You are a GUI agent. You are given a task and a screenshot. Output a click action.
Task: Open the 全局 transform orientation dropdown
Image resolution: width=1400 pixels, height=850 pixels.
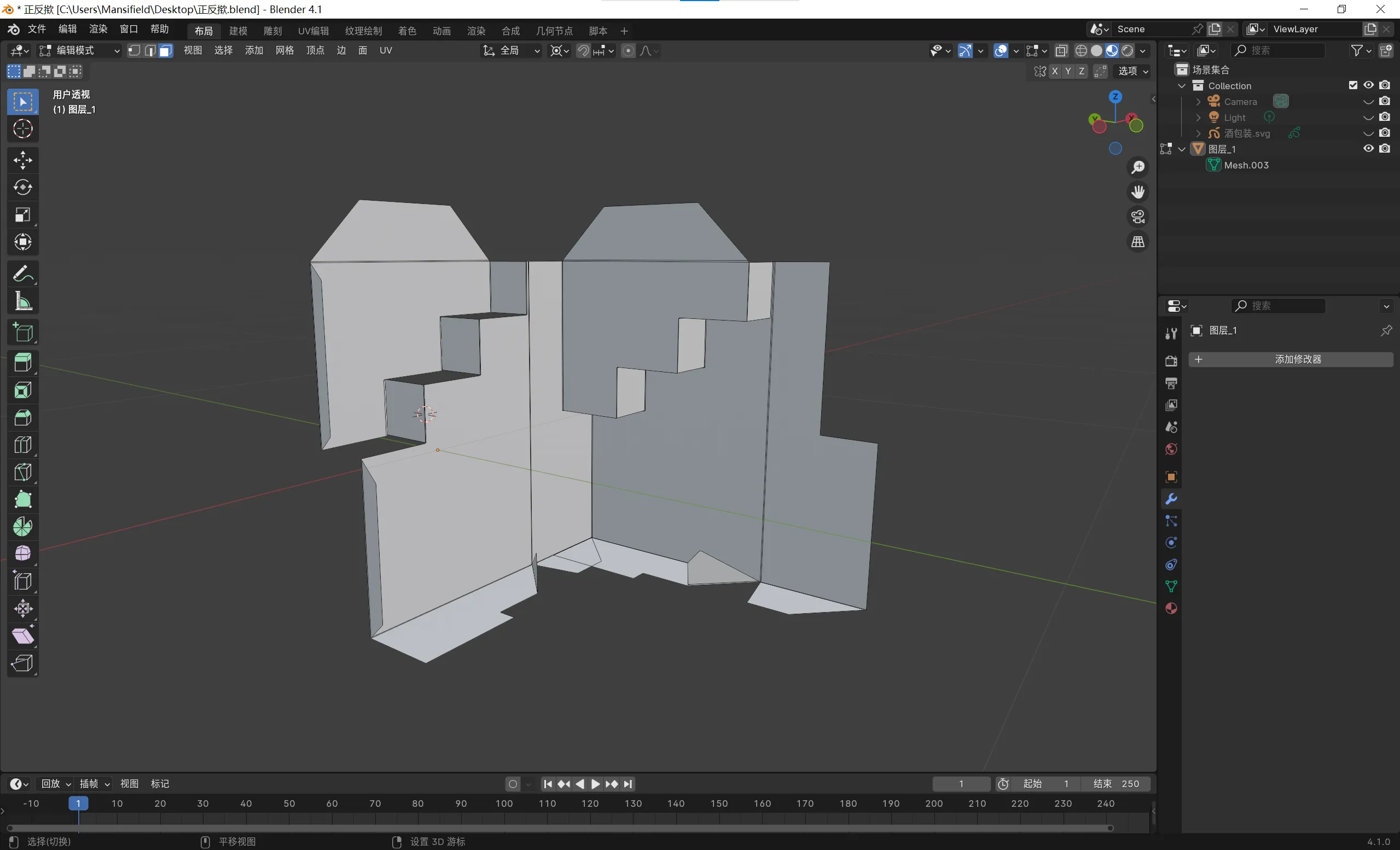[511, 50]
